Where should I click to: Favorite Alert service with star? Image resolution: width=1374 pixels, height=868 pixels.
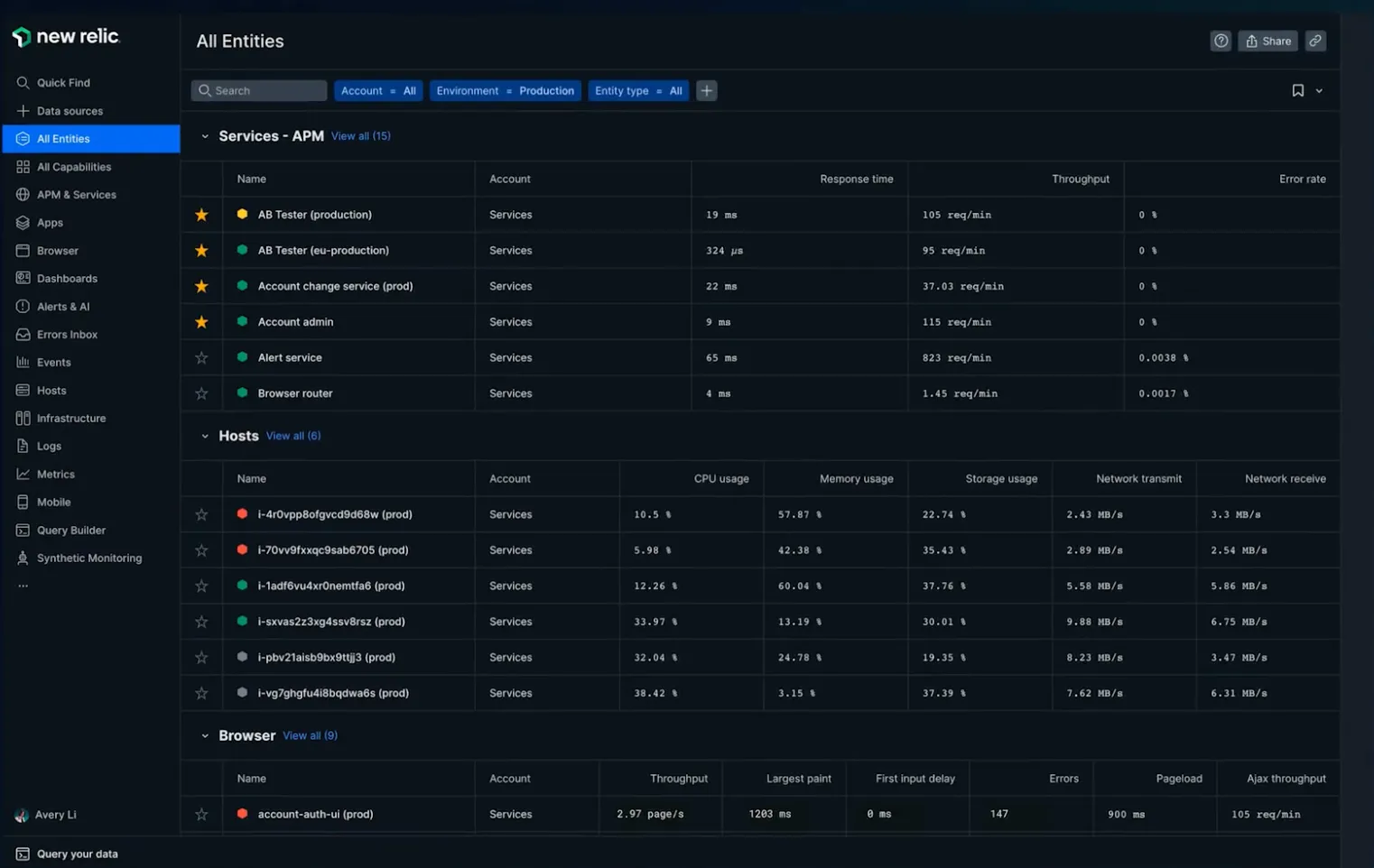(201, 357)
